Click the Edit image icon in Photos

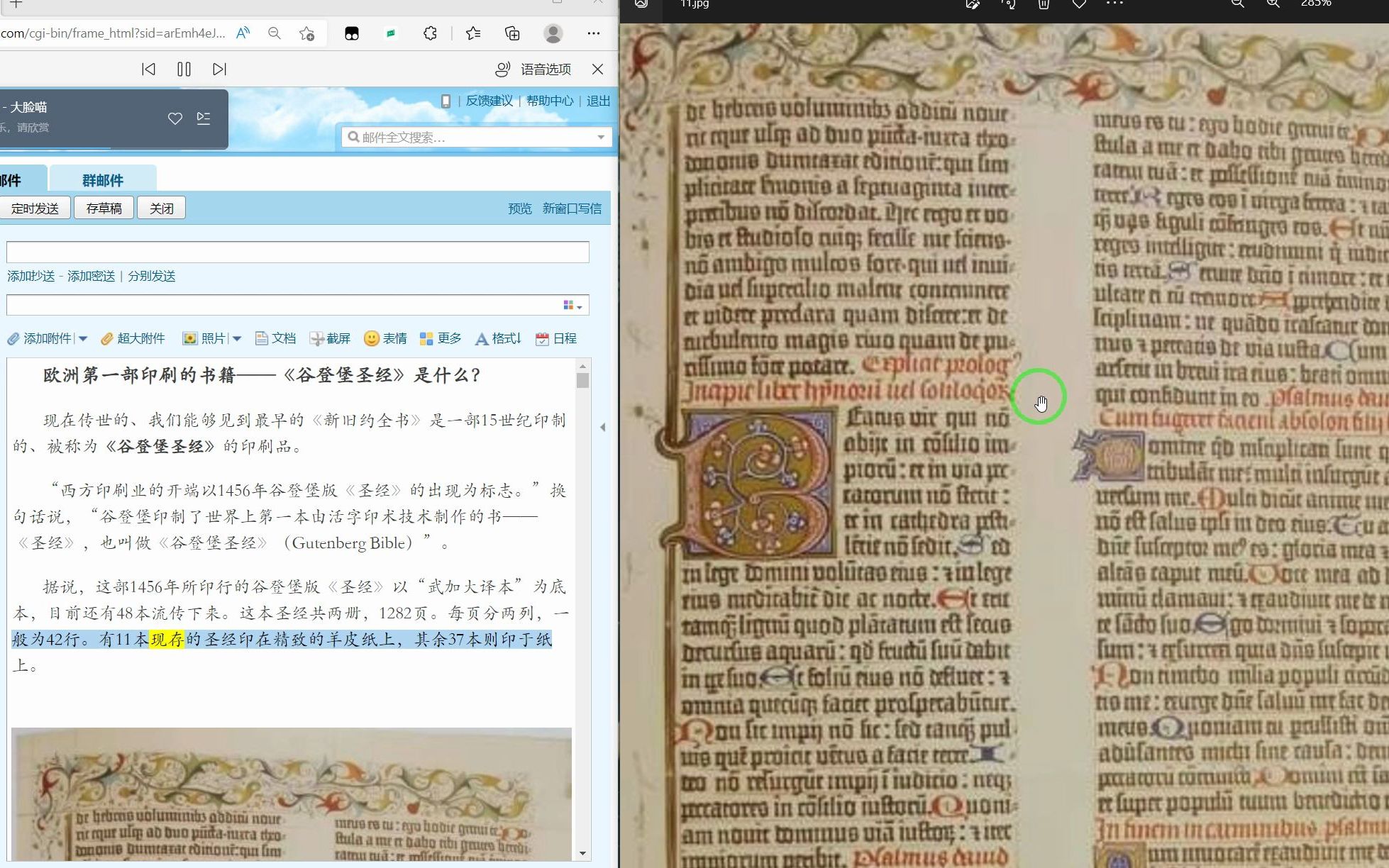point(973,4)
